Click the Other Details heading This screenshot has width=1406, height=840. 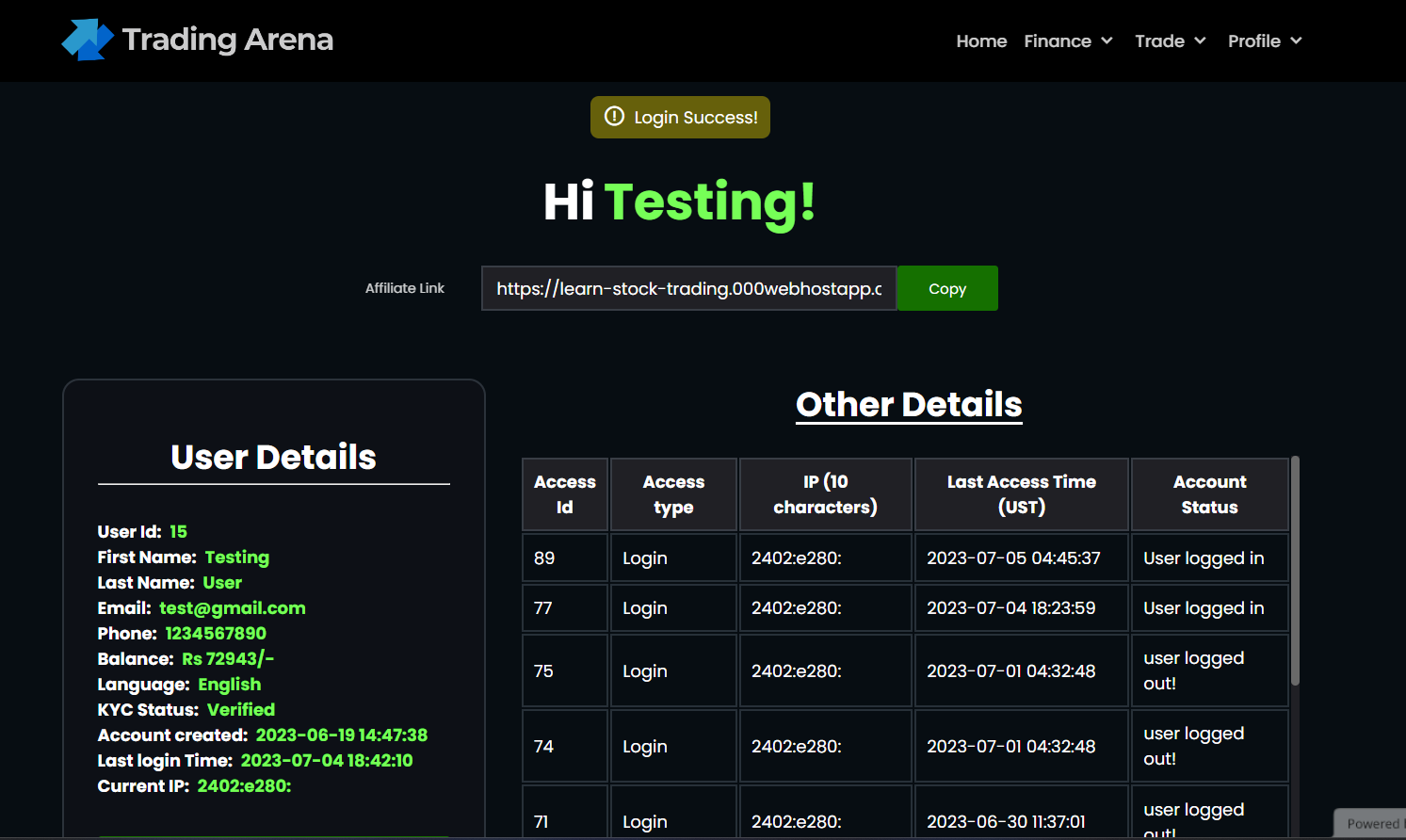tap(908, 404)
